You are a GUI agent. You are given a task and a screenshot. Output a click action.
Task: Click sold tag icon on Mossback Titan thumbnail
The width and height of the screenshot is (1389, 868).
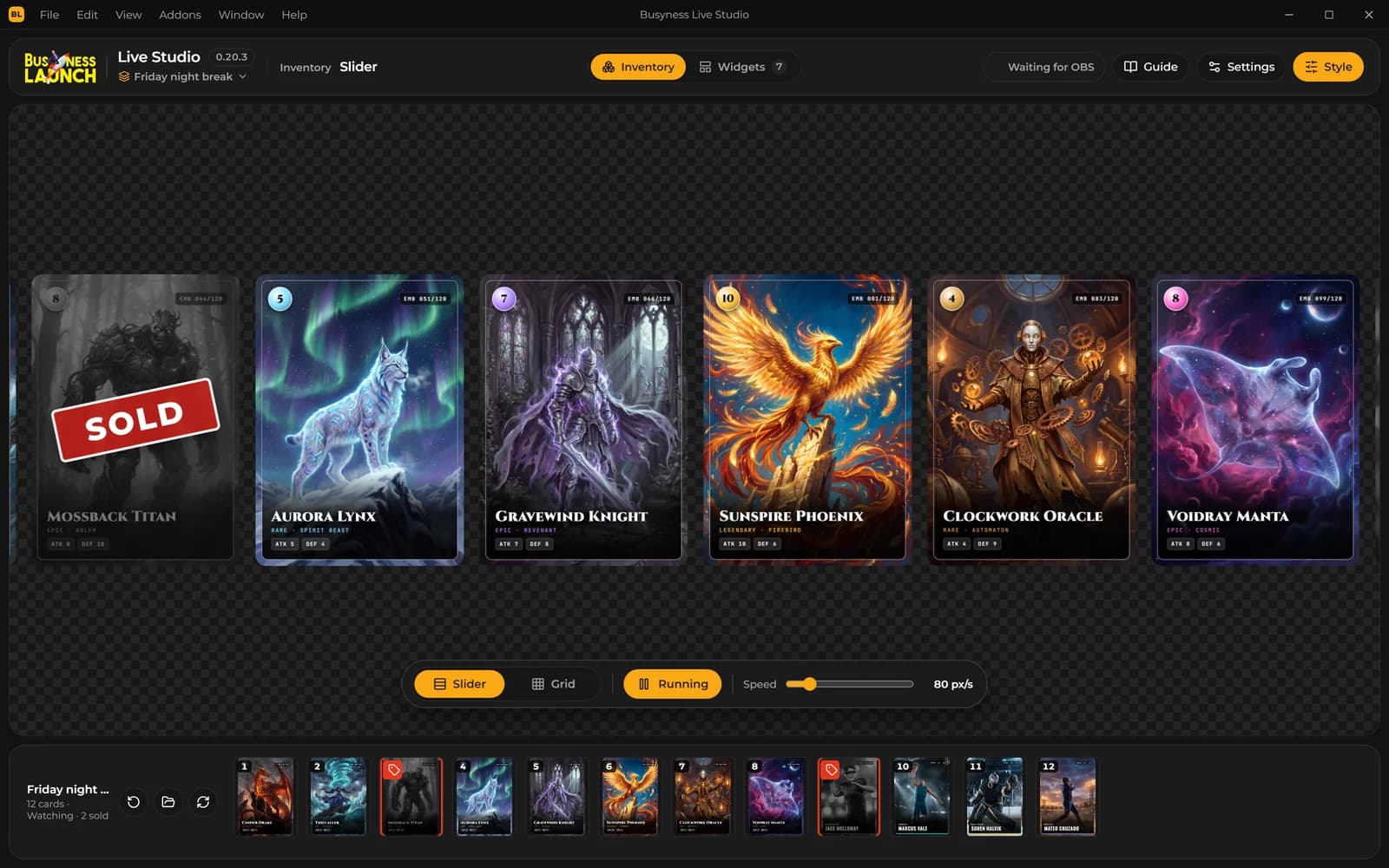394,770
